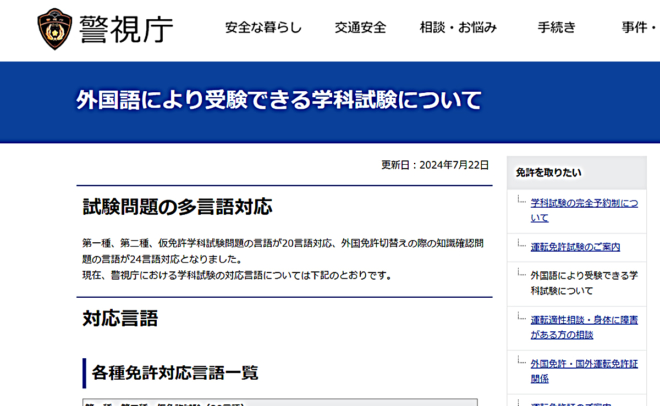The height and width of the screenshot is (406, 660).
Task: Select 相談・お悩み in the top navigation
Action: 458,28
